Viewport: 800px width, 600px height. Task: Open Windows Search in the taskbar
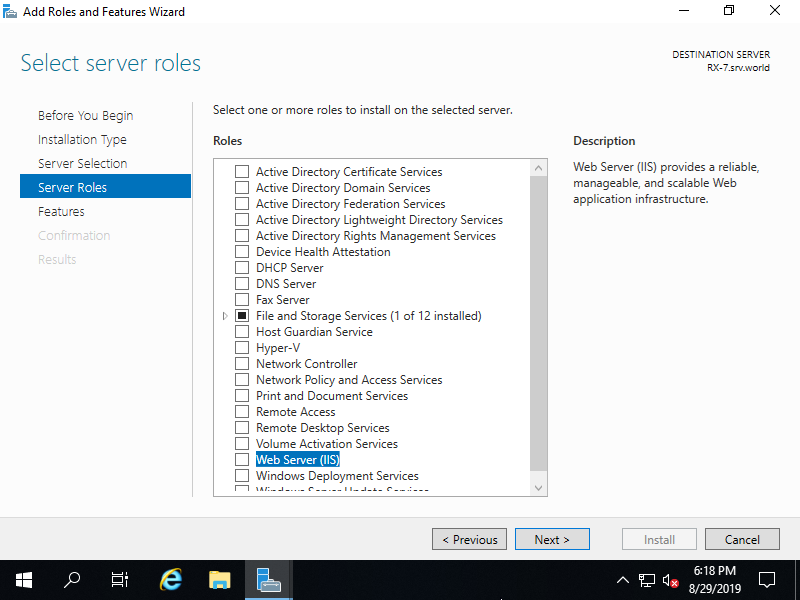point(71,580)
